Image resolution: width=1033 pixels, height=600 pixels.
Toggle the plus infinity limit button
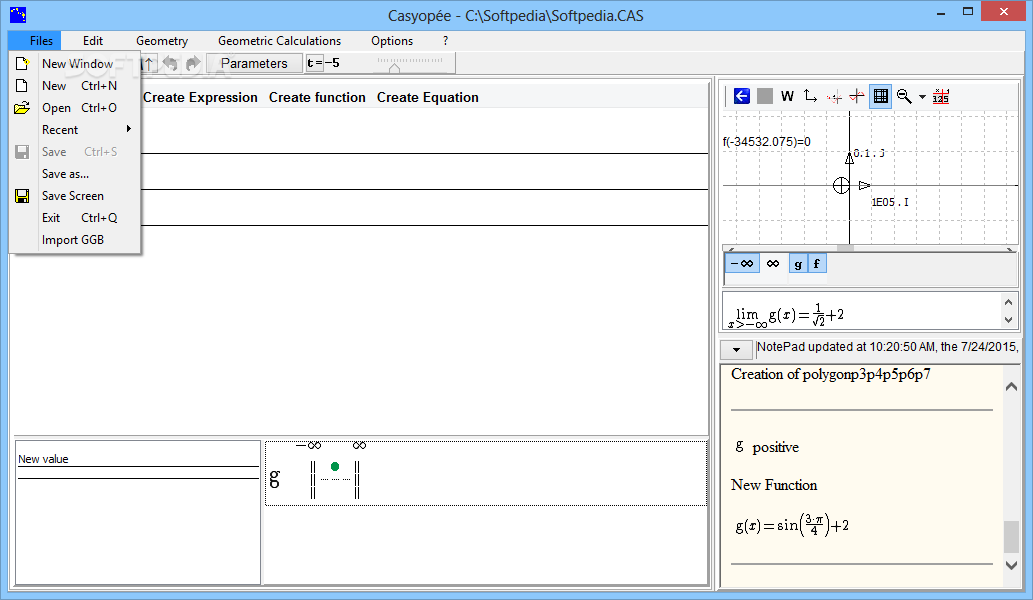[x=773, y=263]
